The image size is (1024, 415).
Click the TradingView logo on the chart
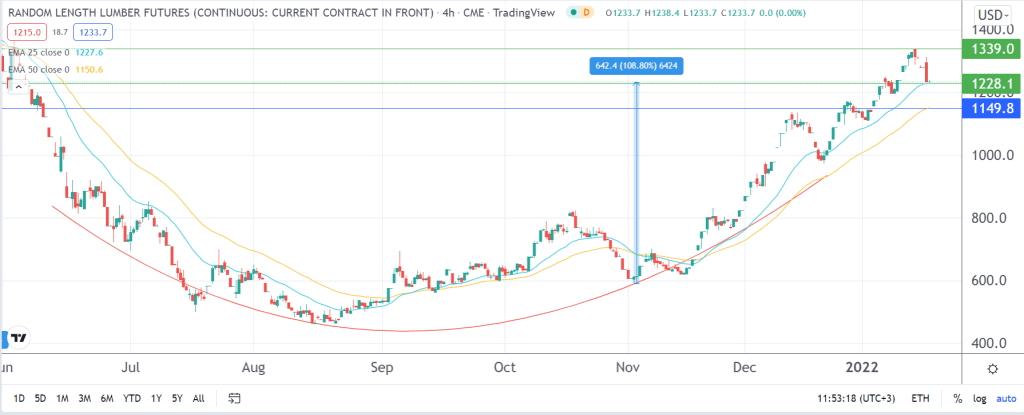16,338
